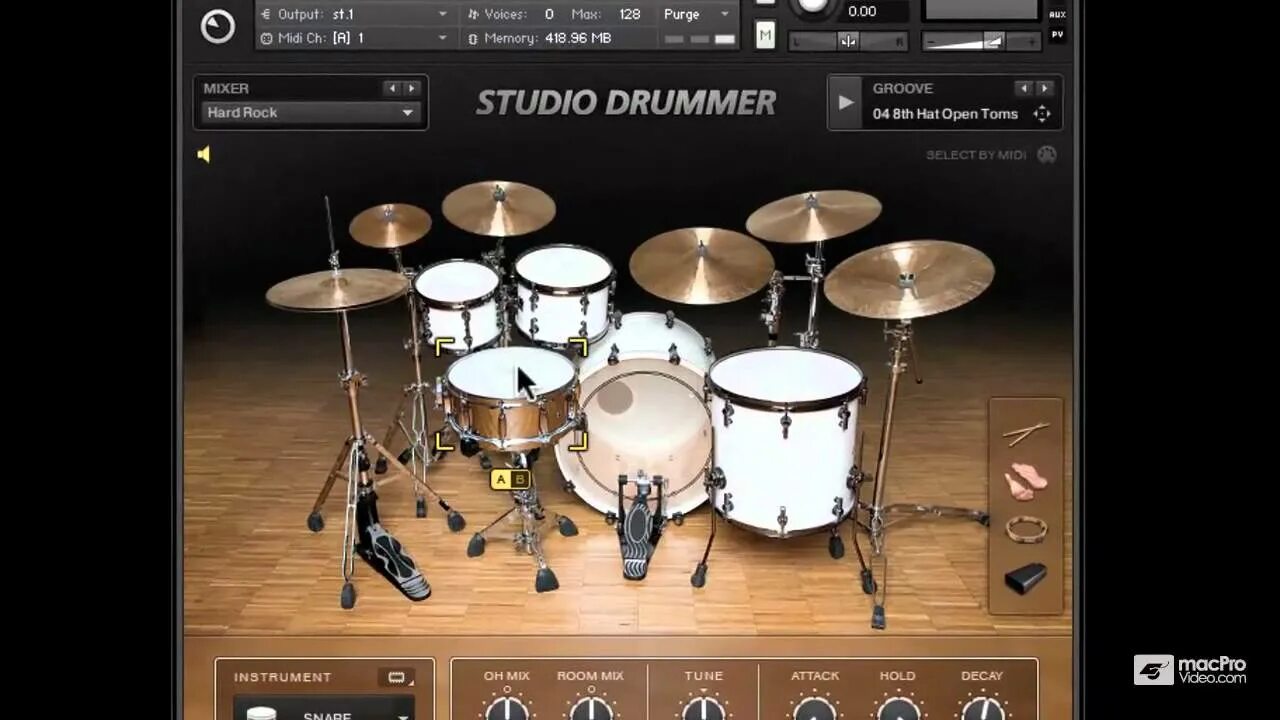The width and height of the screenshot is (1280, 720).
Task: Click the upper right crash cymbal
Action: click(813, 216)
